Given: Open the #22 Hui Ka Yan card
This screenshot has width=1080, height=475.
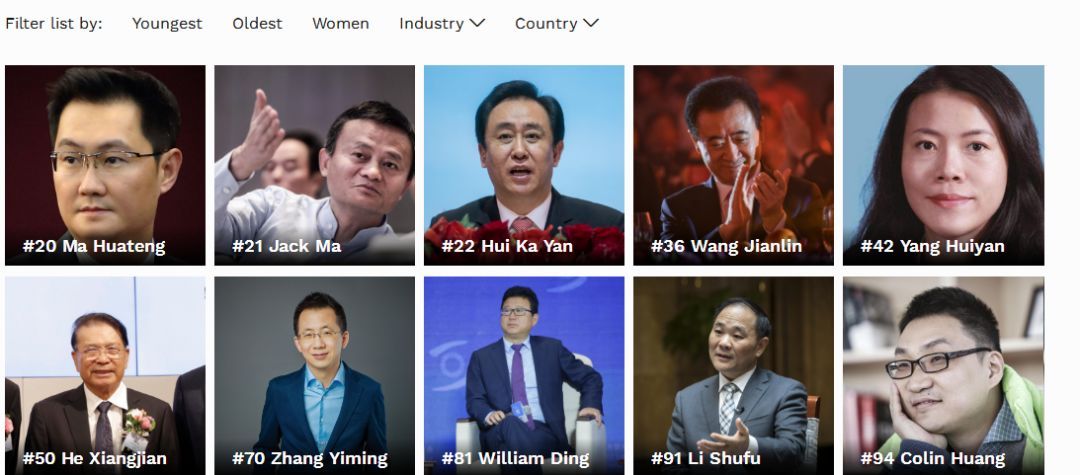Looking at the screenshot, I should tap(523, 165).
